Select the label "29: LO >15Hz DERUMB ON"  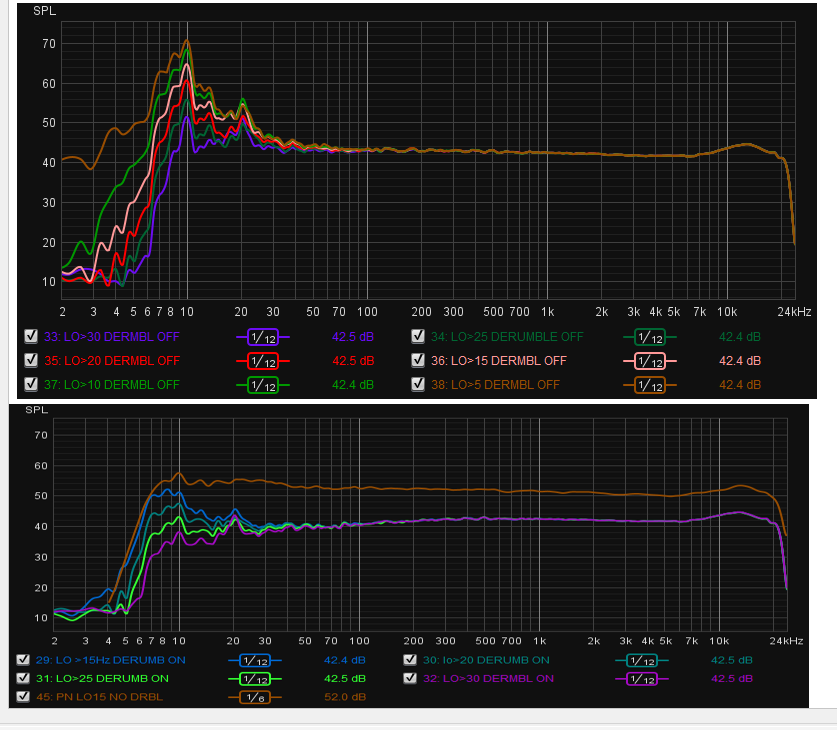coord(110,660)
